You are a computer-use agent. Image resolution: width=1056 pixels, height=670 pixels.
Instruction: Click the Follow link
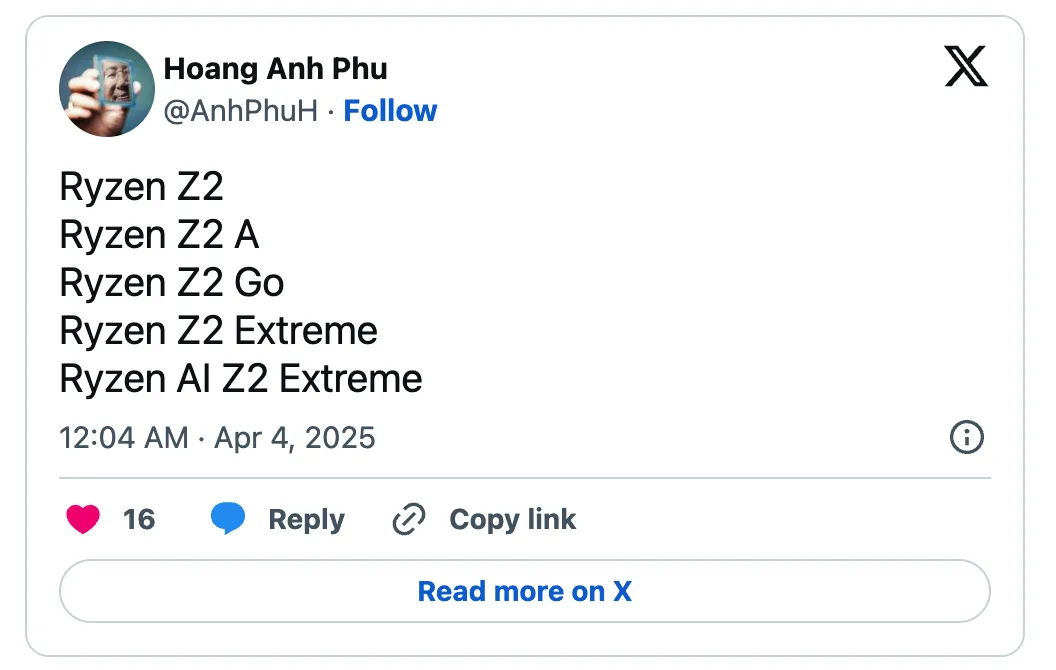(390, 111)
